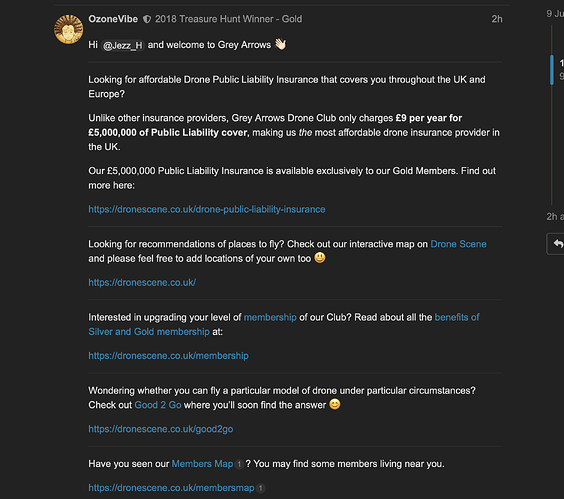Screen dimensions: 564x499
Task: Click OzoneVibe's profile avatar
Action: point(68,30)
